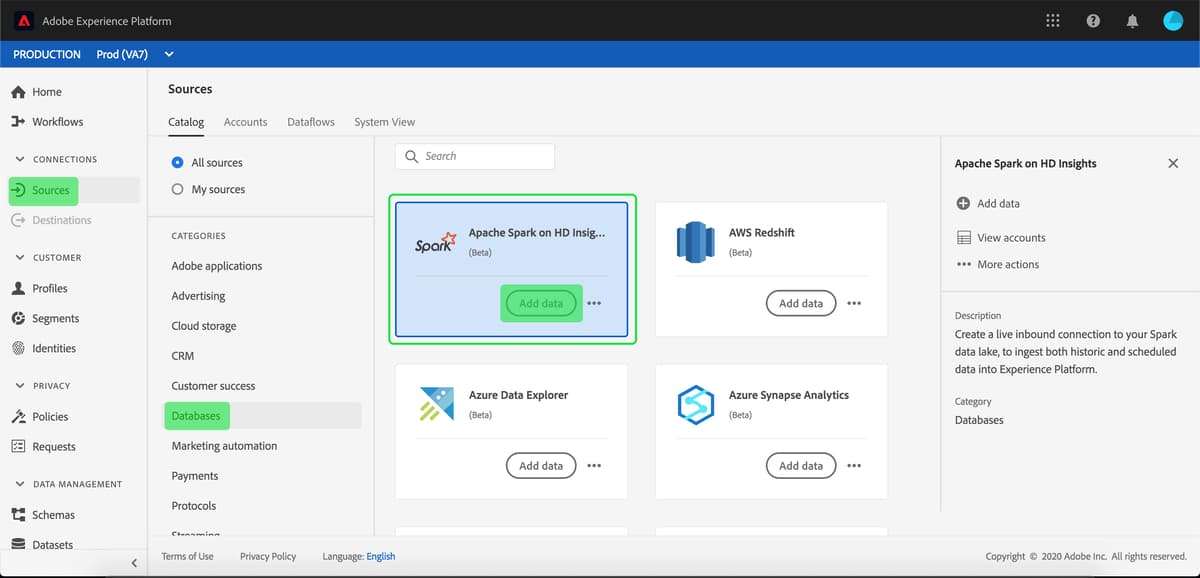
Task: Open the Accounts tab
Action: 245,121
